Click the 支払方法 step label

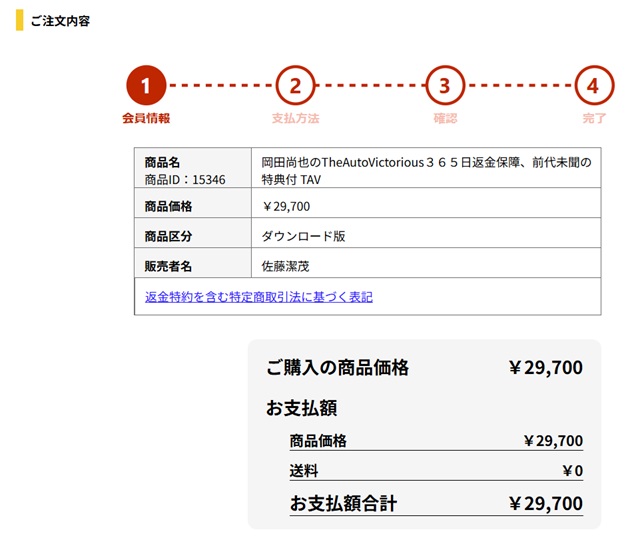pos(295,118)
